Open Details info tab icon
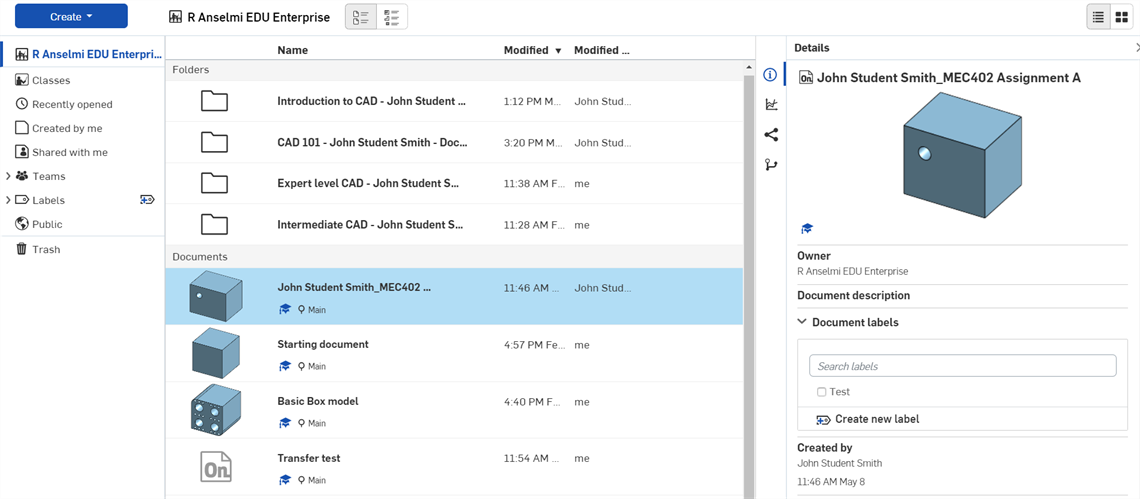The image size is (1140, 499). [x=771, y=75]
